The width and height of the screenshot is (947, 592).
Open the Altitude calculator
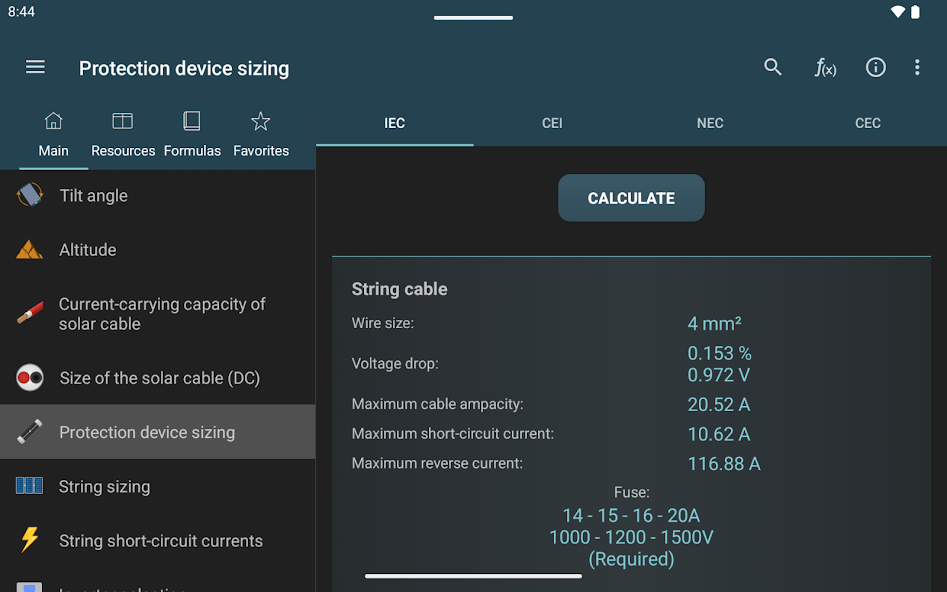tap(158, 249)
